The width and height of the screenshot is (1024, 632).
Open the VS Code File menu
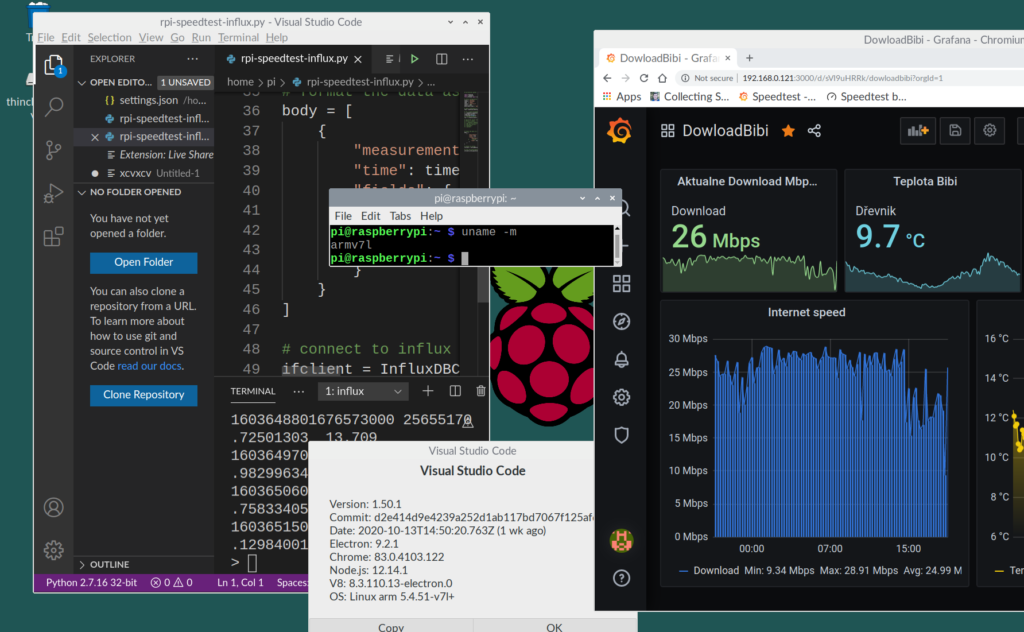[x=46, y=38]
